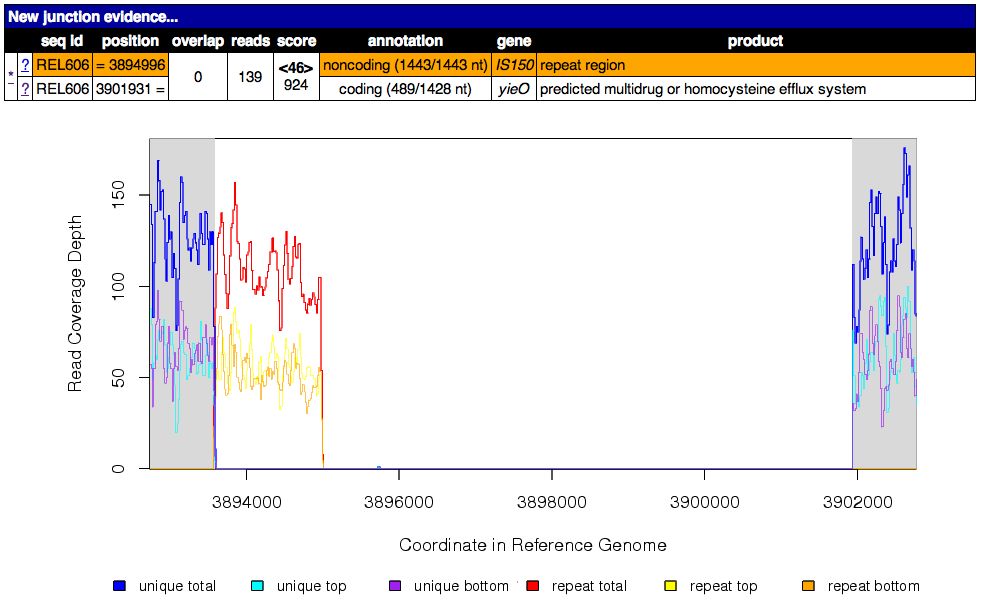Click the 'product' column header

pyautogui.click(x=755, y=41)
